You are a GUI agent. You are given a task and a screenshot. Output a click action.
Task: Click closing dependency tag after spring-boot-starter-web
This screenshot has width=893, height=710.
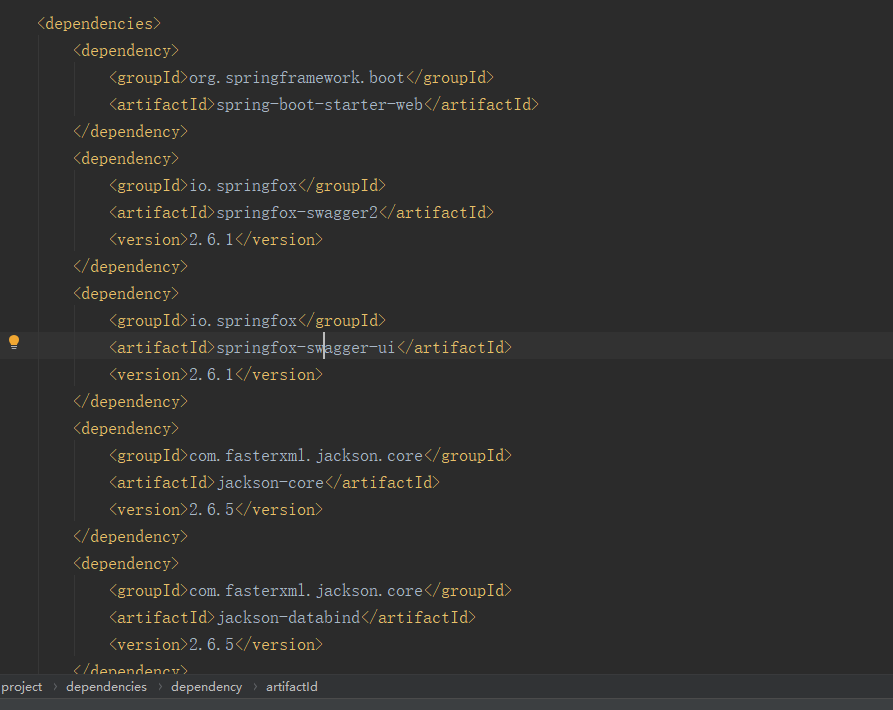pyautogui.click(x=130, y=132)
